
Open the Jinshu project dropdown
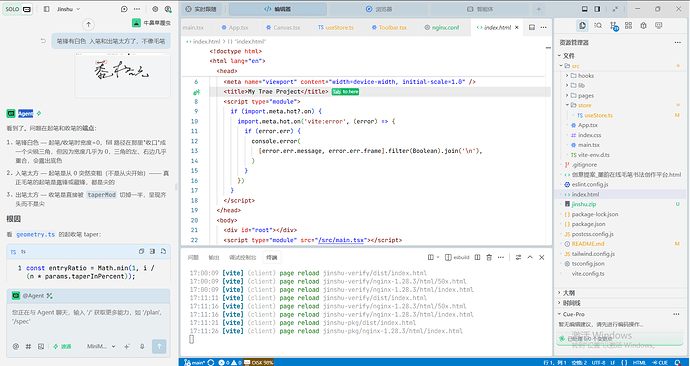click(68, 9)
